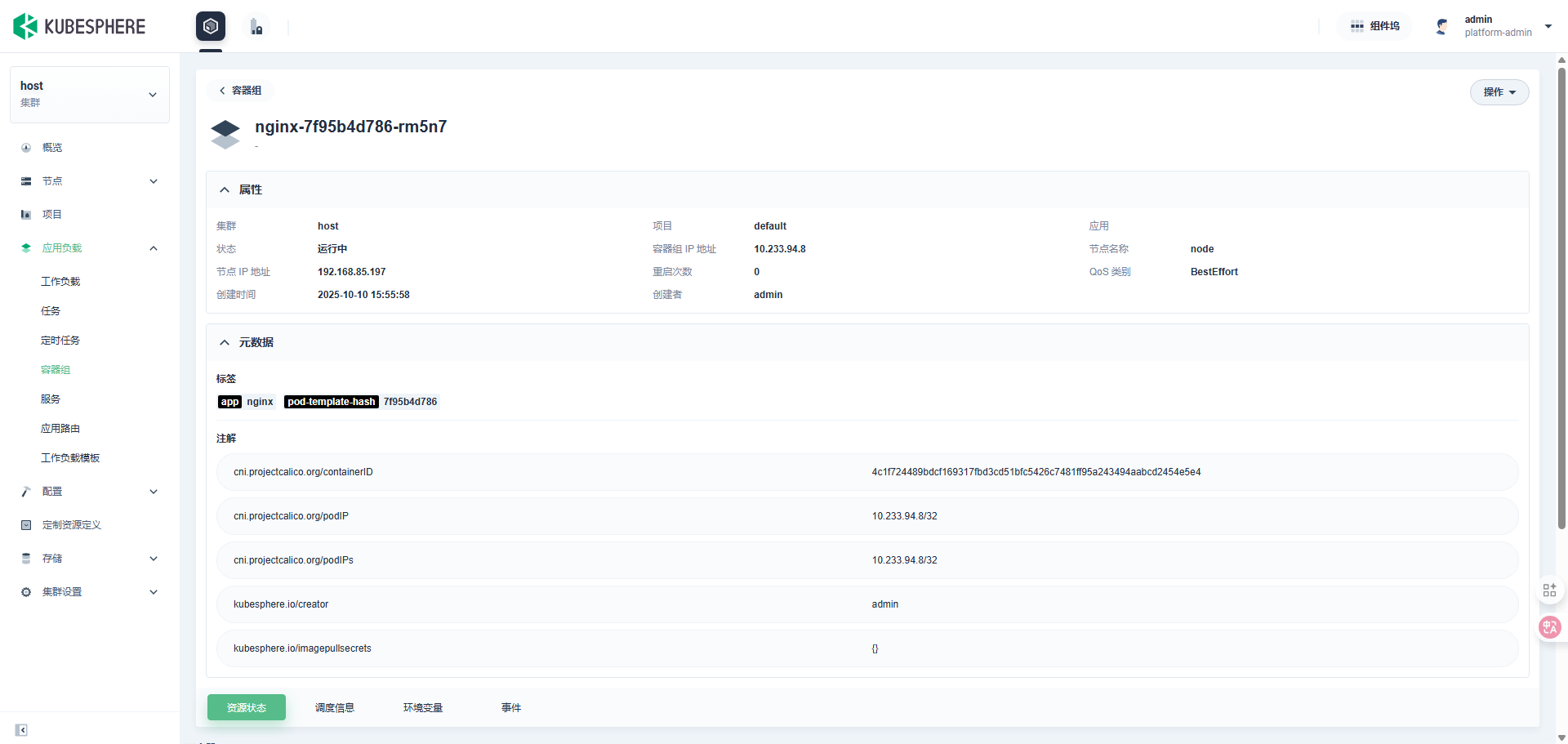The image size is (1568, 744).
Task: Click the admin user avatar
Action: pyautogui.click(x=1442, y=26)
